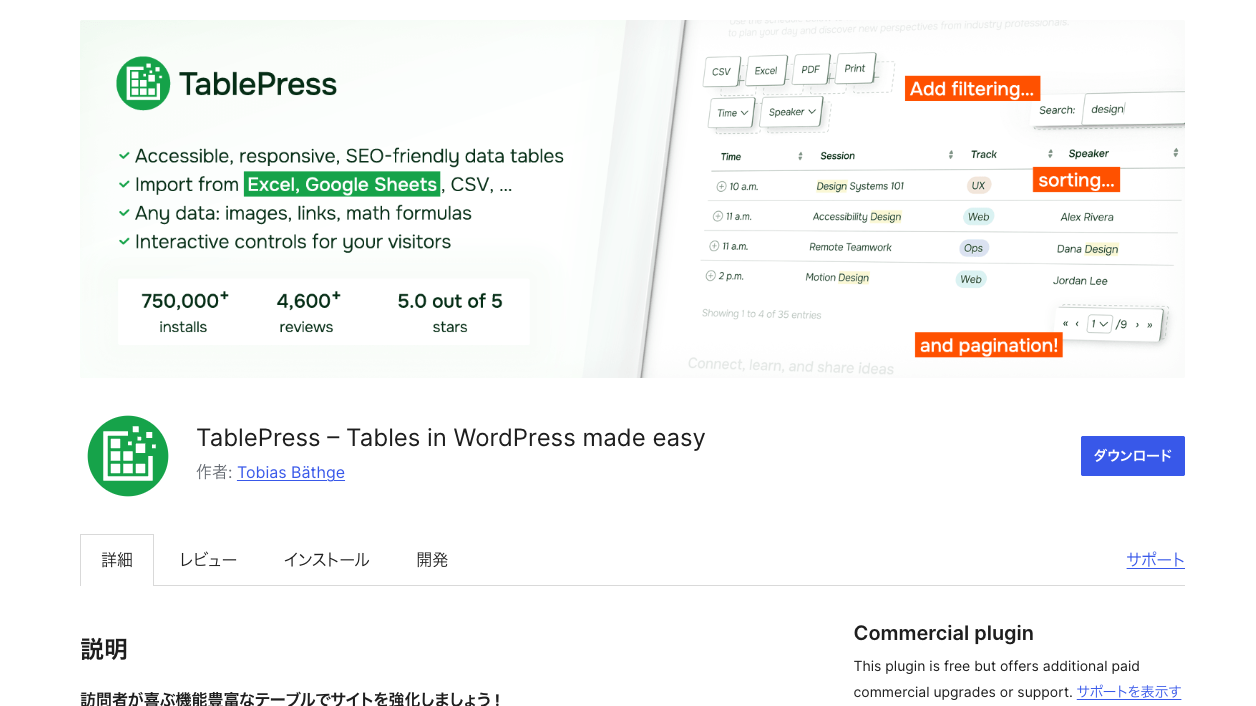This screenshot has width=1256, height=706.
Task: Click the 'Design Systems 101' session cell
Action: tap(860, 186)
